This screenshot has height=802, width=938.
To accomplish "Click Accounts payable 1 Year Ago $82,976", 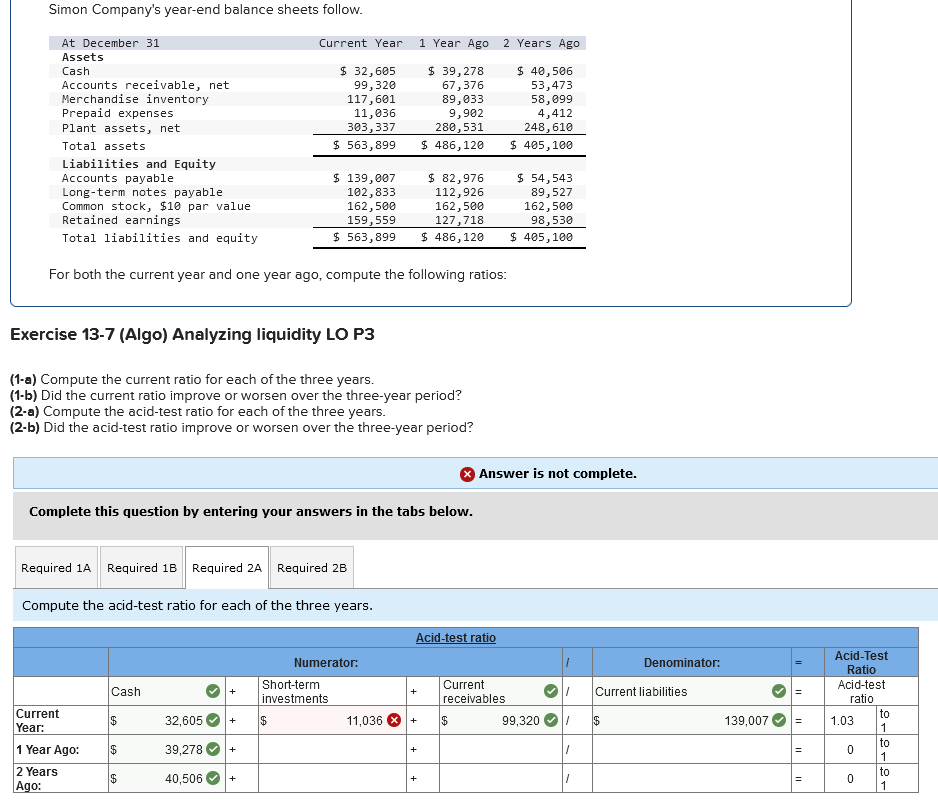I will click(x=455, y=178).
